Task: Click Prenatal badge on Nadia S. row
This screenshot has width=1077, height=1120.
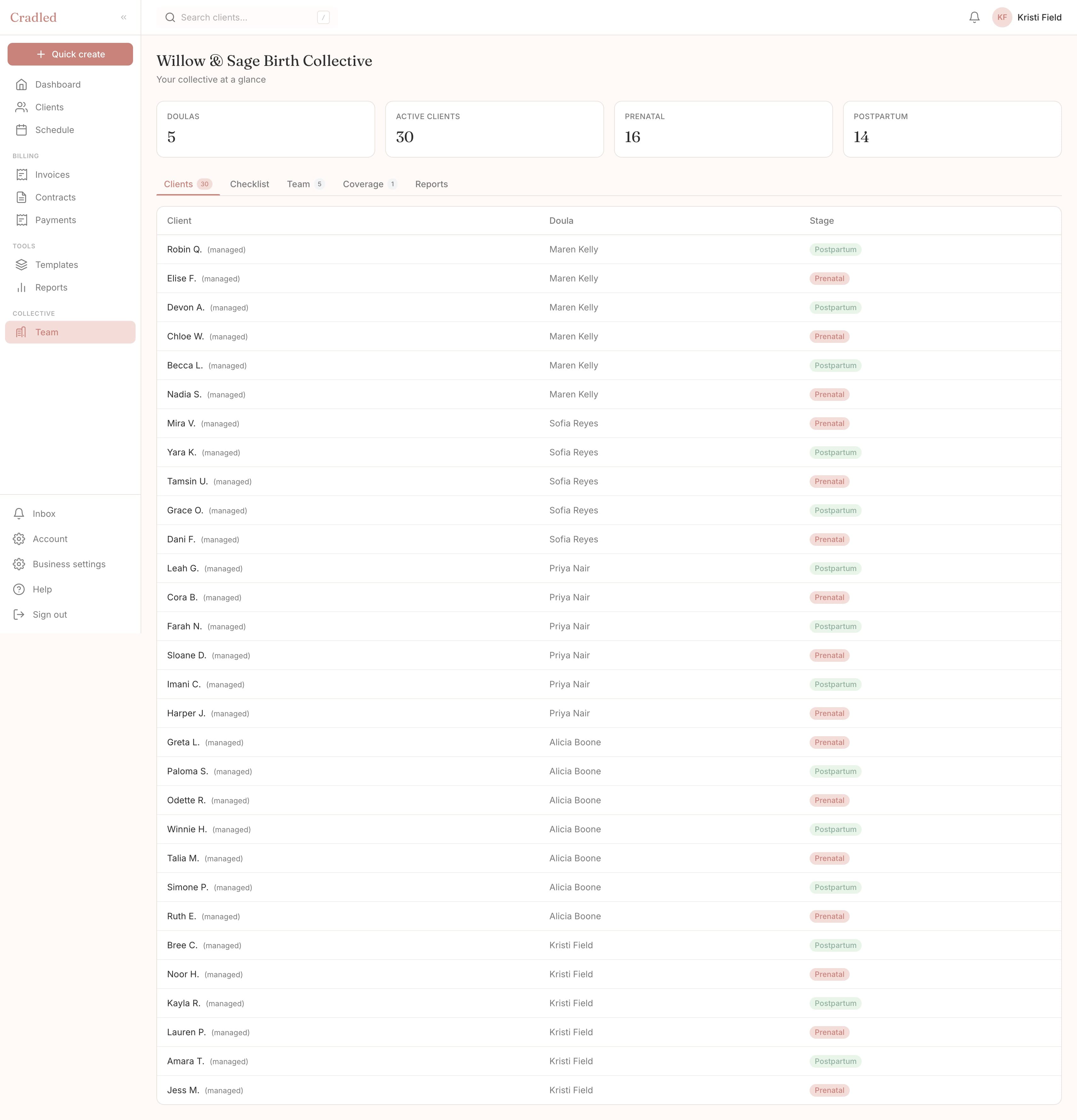Action: tap(830, 395)
